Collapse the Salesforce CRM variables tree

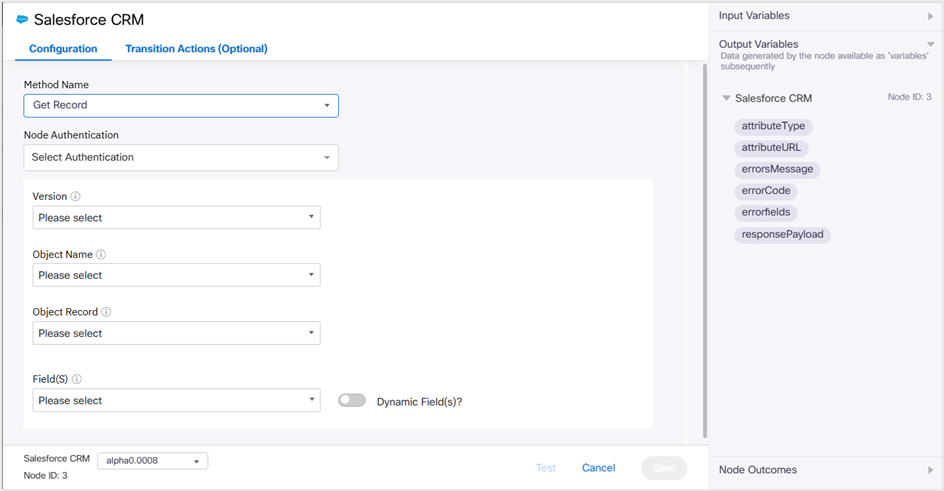coord(726,98)
